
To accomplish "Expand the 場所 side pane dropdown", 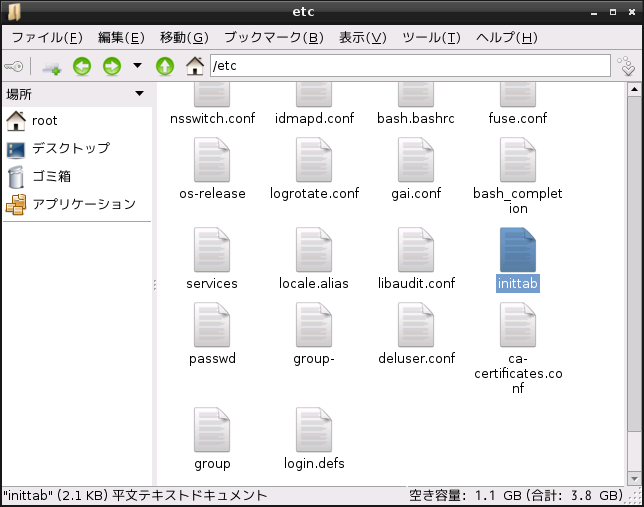I will (141, 94).
